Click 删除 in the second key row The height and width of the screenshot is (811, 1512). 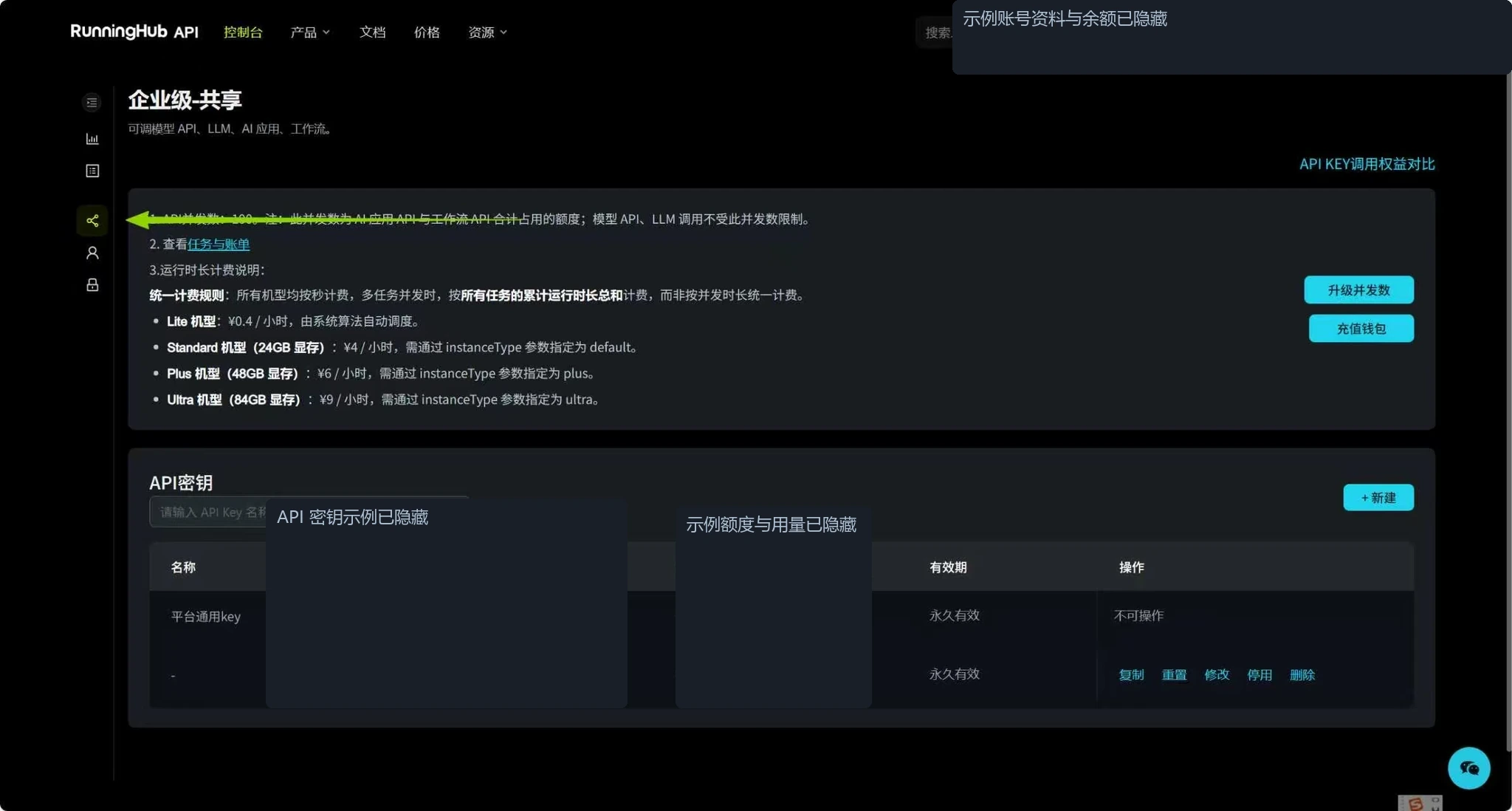1302,675
